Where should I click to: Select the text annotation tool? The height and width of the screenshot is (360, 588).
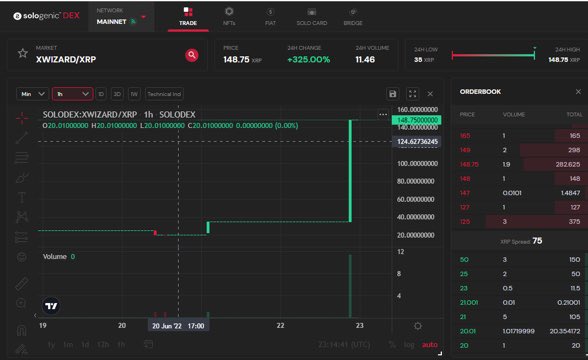tap(22, 197)
